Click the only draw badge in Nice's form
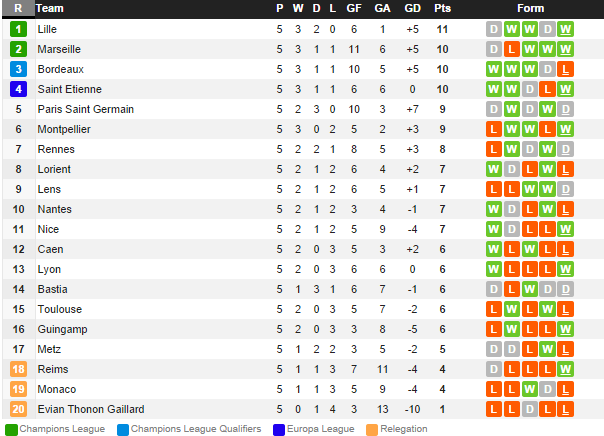The image size is (604, 436). [511, 229]
